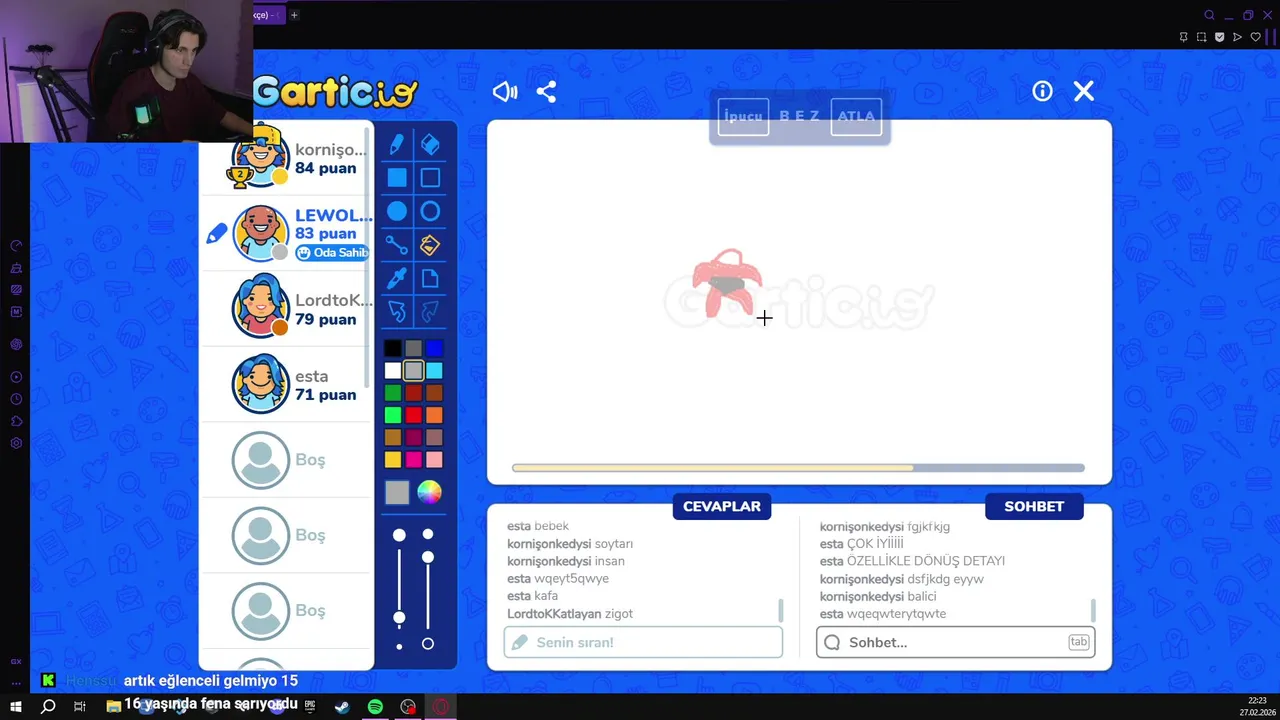1280x720 pixels.
Task: Select the bright red color swatch
Action: click(414, 415)
